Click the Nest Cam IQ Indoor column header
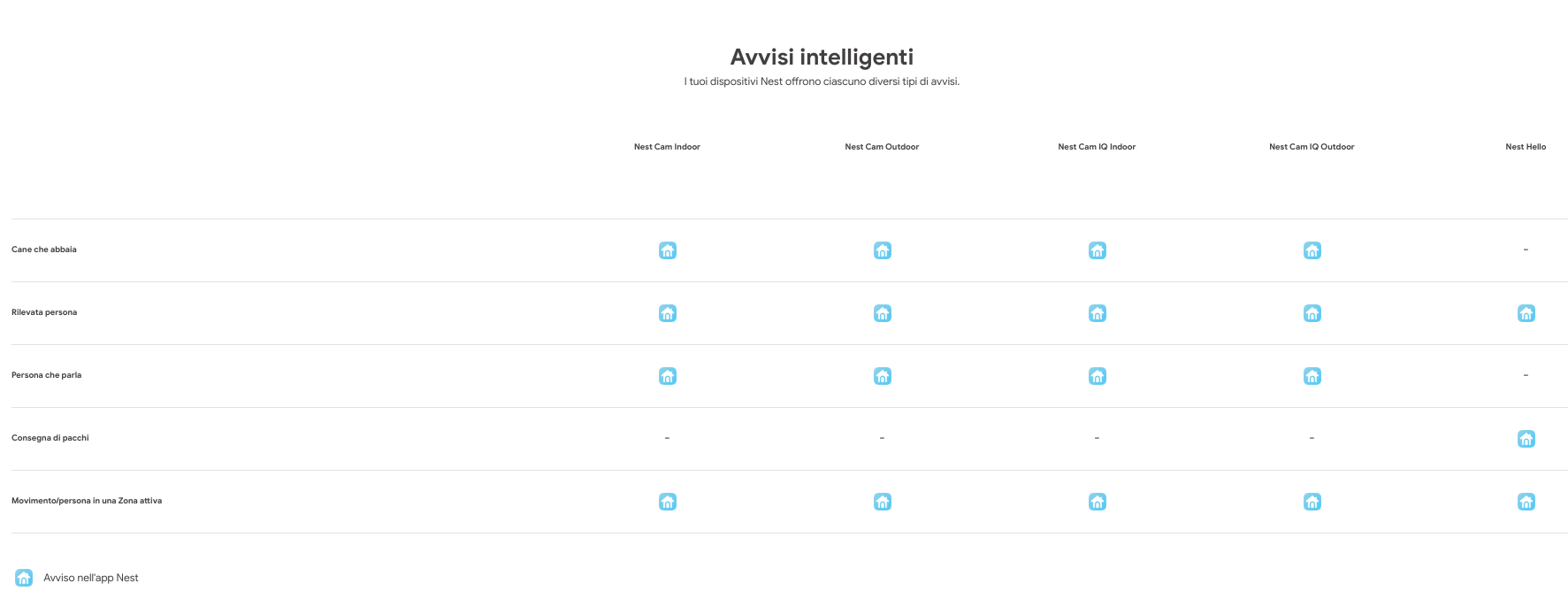This screenshot has width=1568, height=591. 1097,147
